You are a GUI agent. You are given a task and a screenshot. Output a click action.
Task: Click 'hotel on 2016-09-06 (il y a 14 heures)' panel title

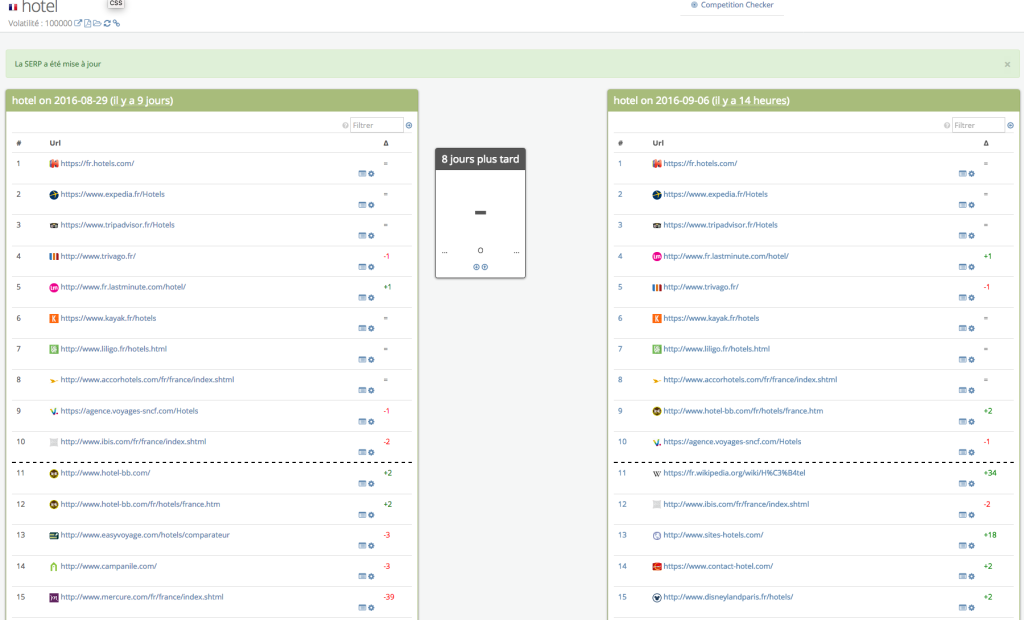(701, 101)
